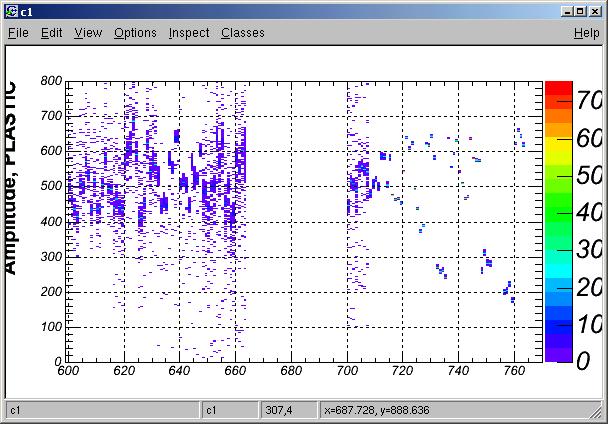Image resolution: width=608 pixels, height=424 pixels.
Task: Click the violet bottom of color palette
Action: coord(559,355)
